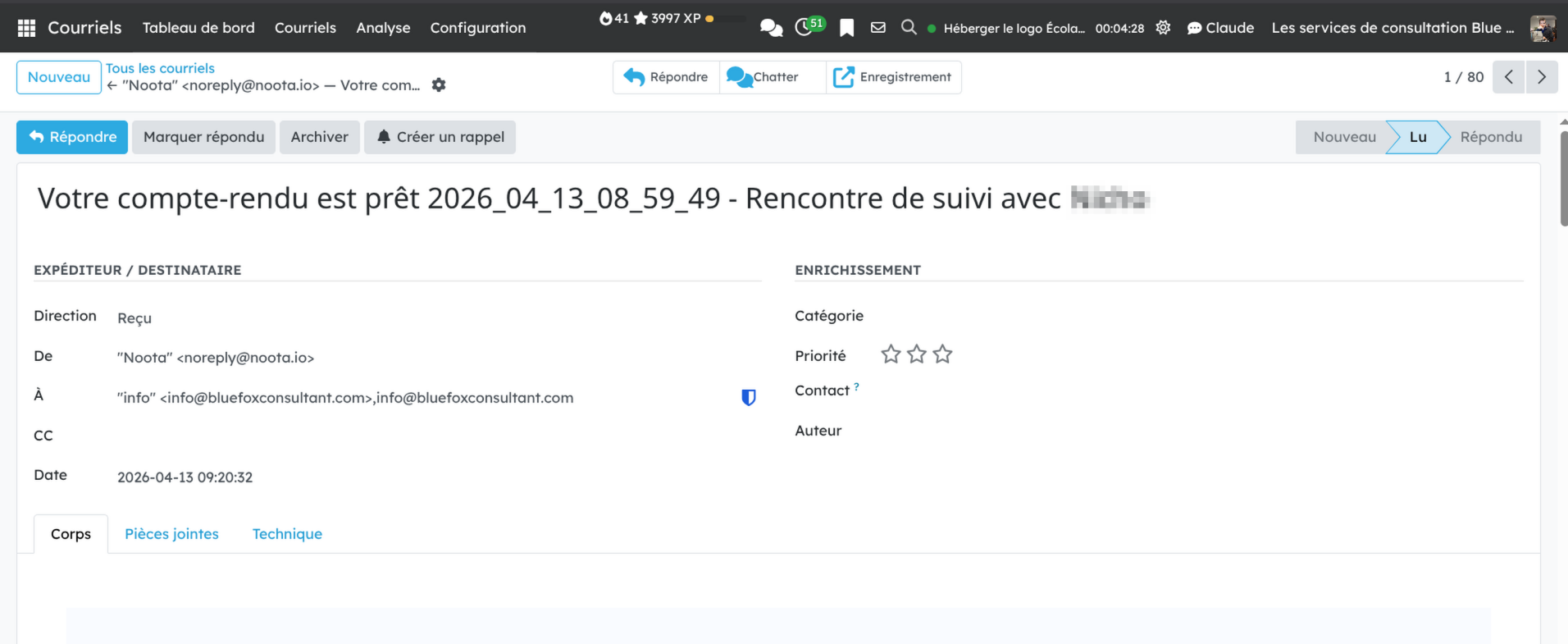Set priority to two stars
Screen dimensions: 1568x644
click(x=917, y=354)
